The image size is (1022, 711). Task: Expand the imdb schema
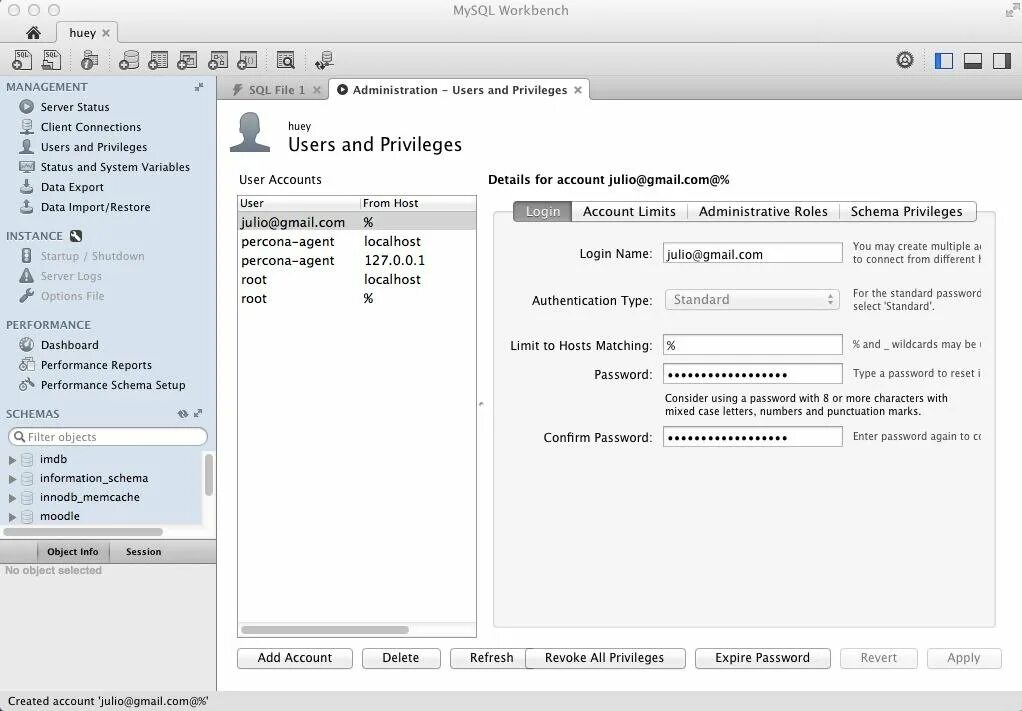(12, 460)
